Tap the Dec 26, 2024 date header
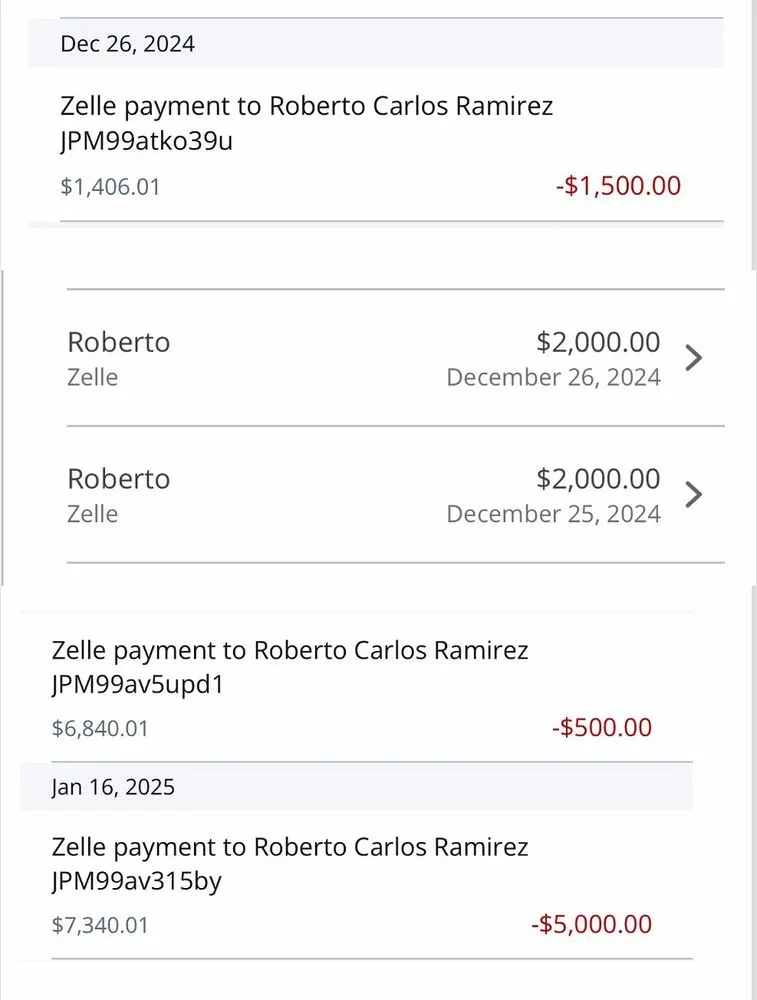The width and height of the screenshot is (757, 1000). click(127, 44)
